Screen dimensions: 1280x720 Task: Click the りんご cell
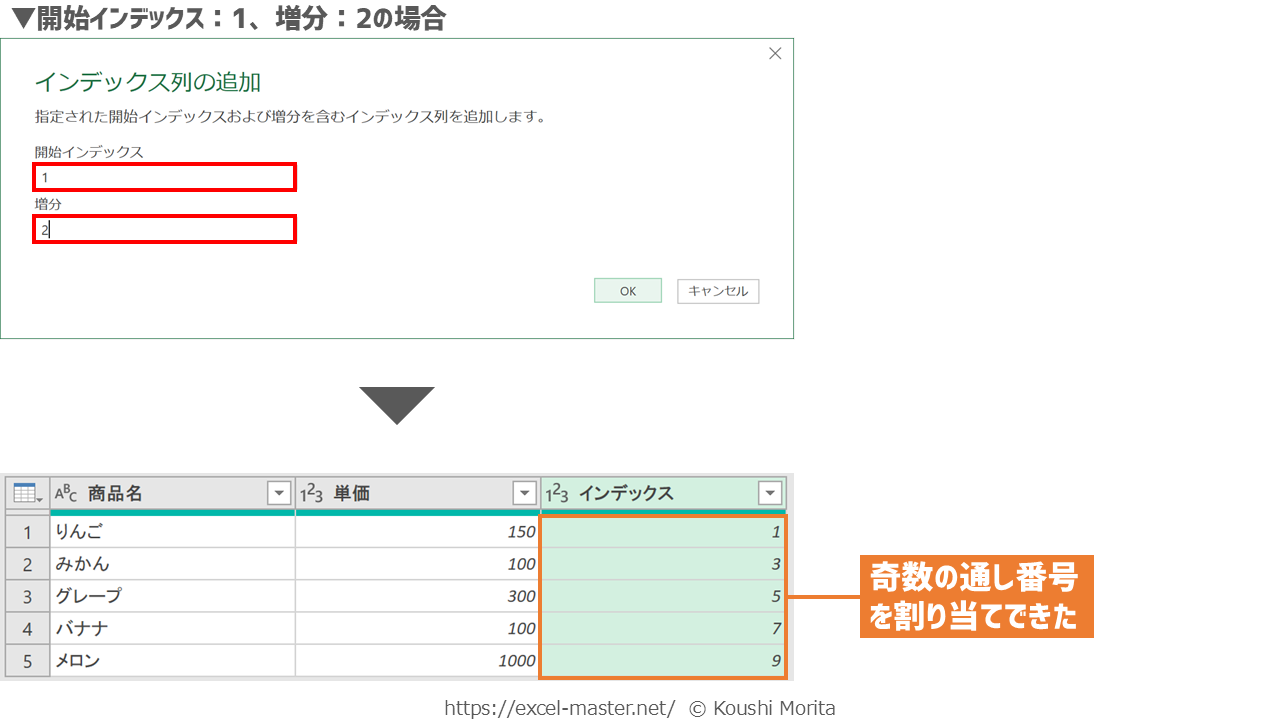(172, 532)
